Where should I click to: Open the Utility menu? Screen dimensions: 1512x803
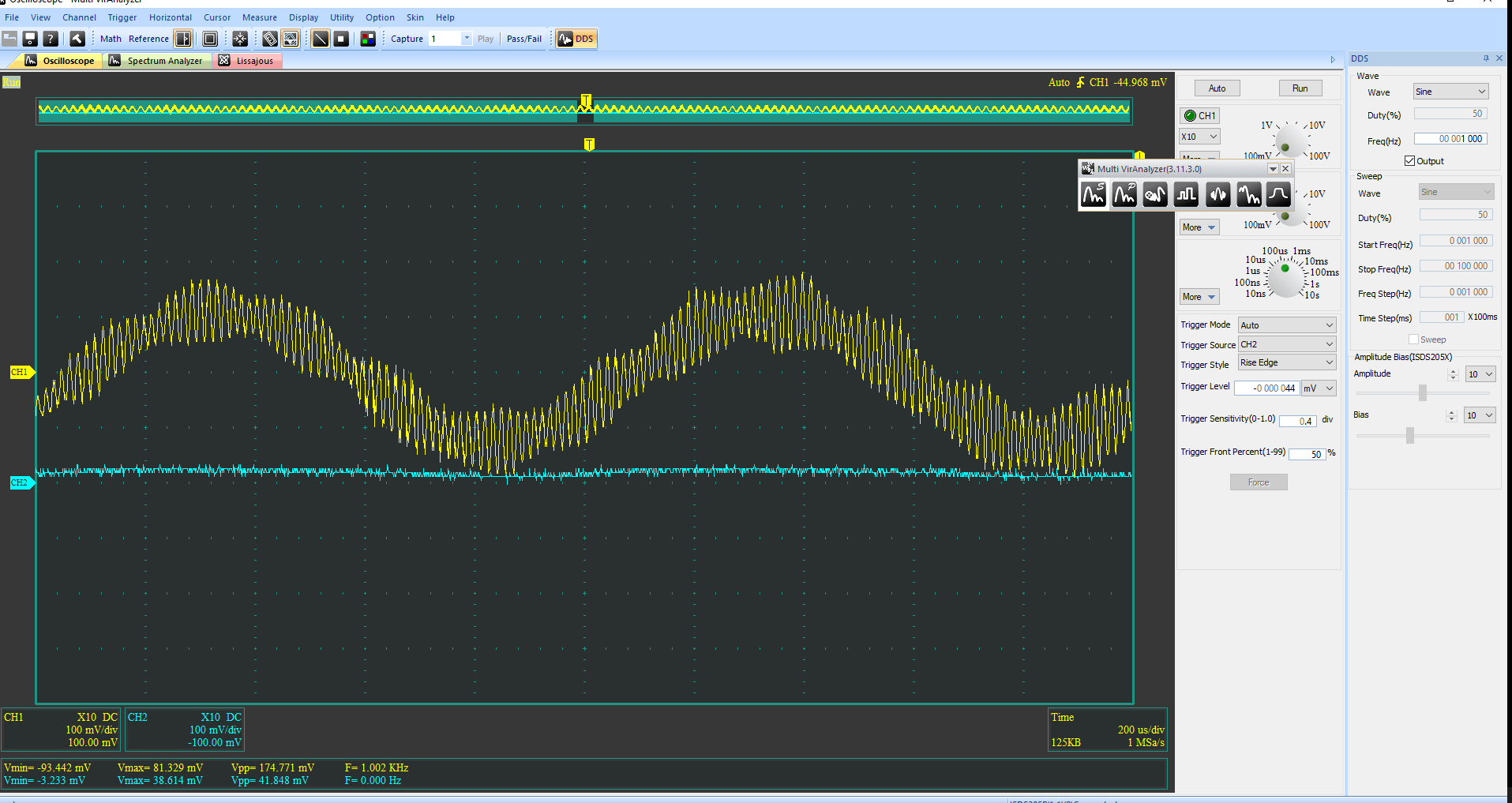pos(342,17)
